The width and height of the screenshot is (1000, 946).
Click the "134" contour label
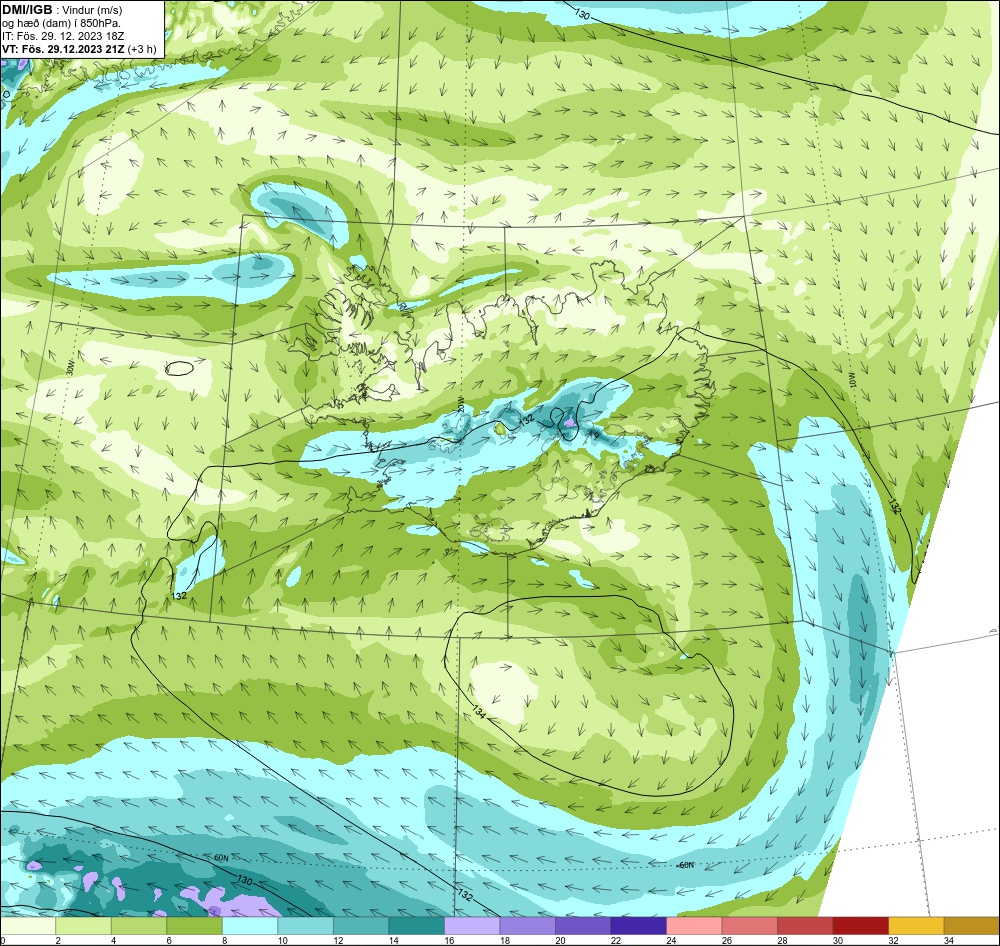pyautogui.click(x=479, y=713)
